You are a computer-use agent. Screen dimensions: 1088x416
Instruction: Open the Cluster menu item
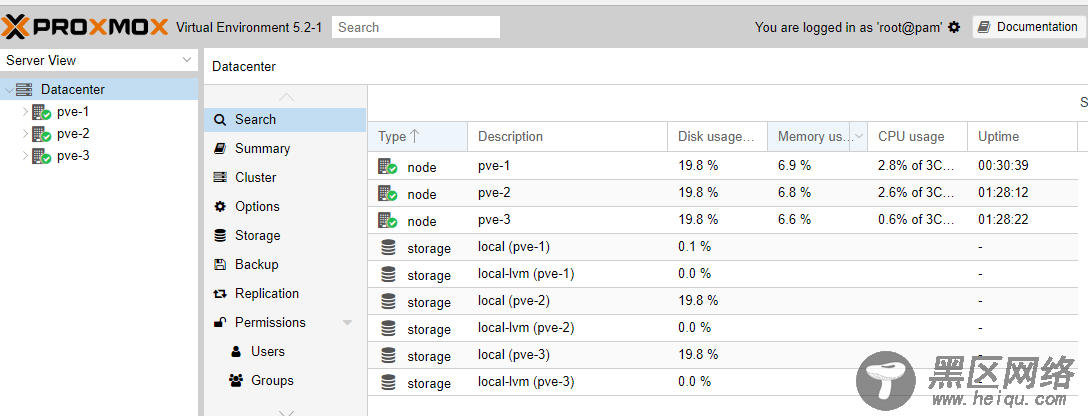coord(285,177)
